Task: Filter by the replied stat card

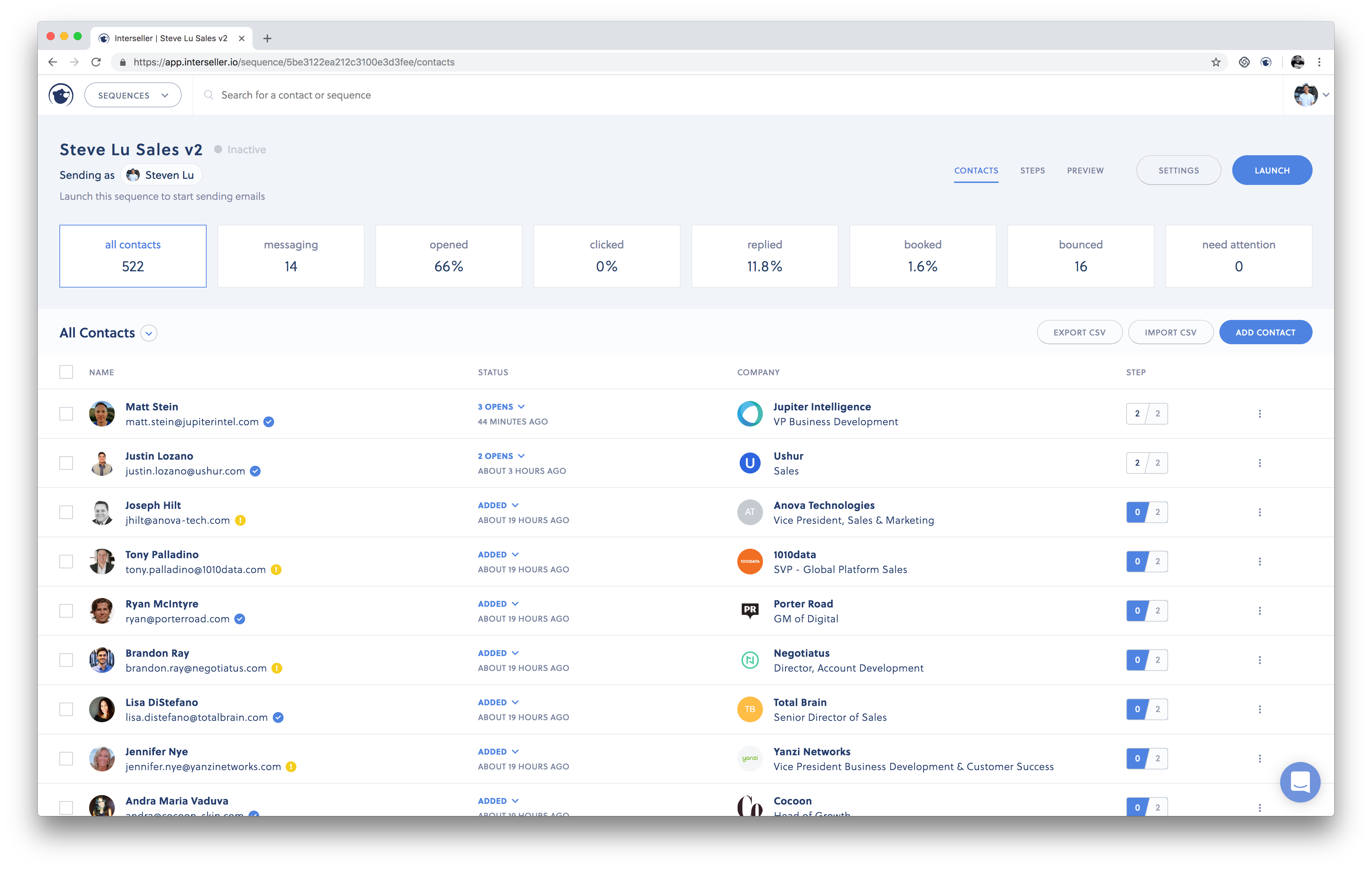Action: 765,256
